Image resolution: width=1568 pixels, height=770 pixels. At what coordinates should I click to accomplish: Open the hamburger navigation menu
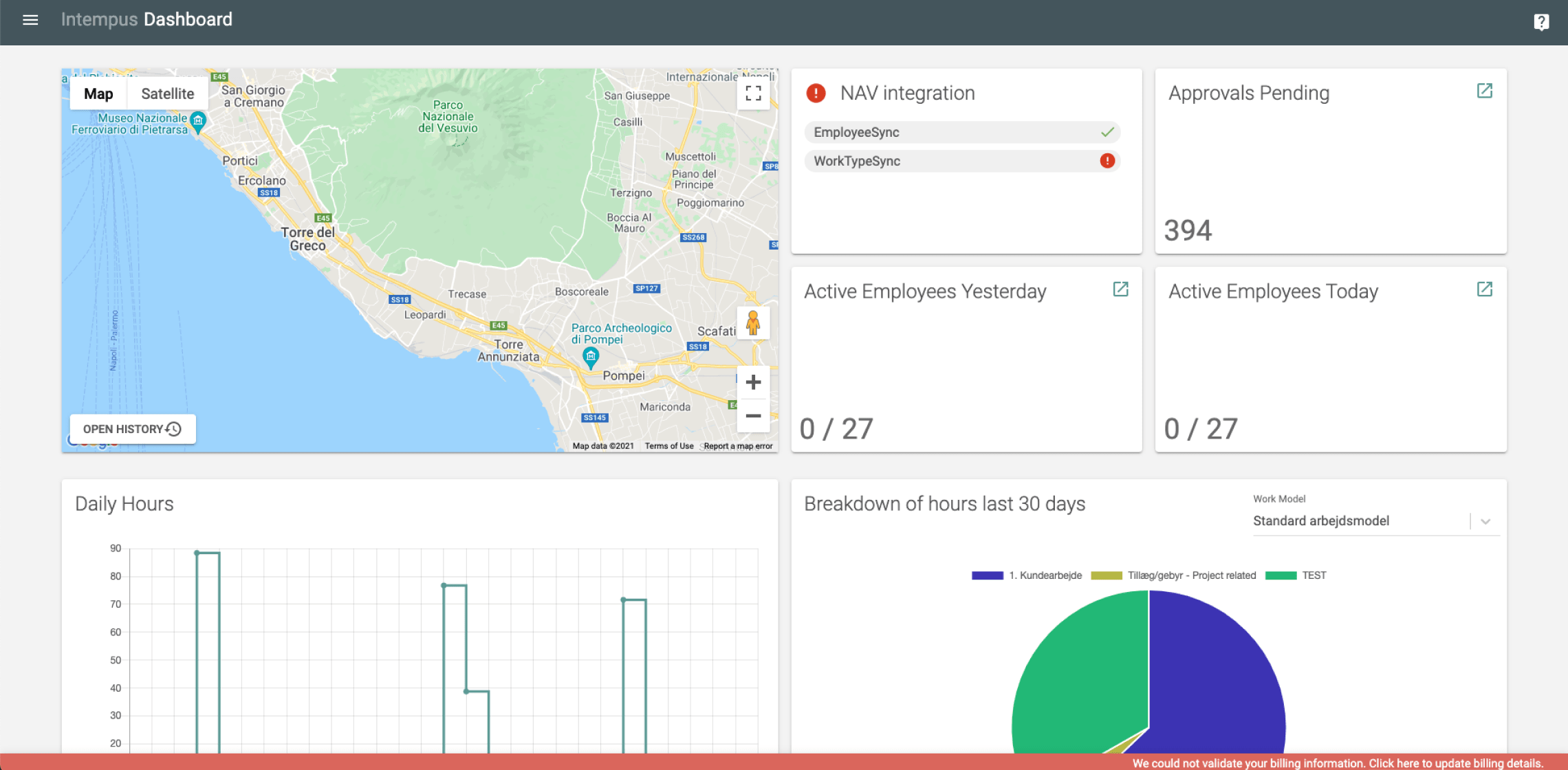30,20
